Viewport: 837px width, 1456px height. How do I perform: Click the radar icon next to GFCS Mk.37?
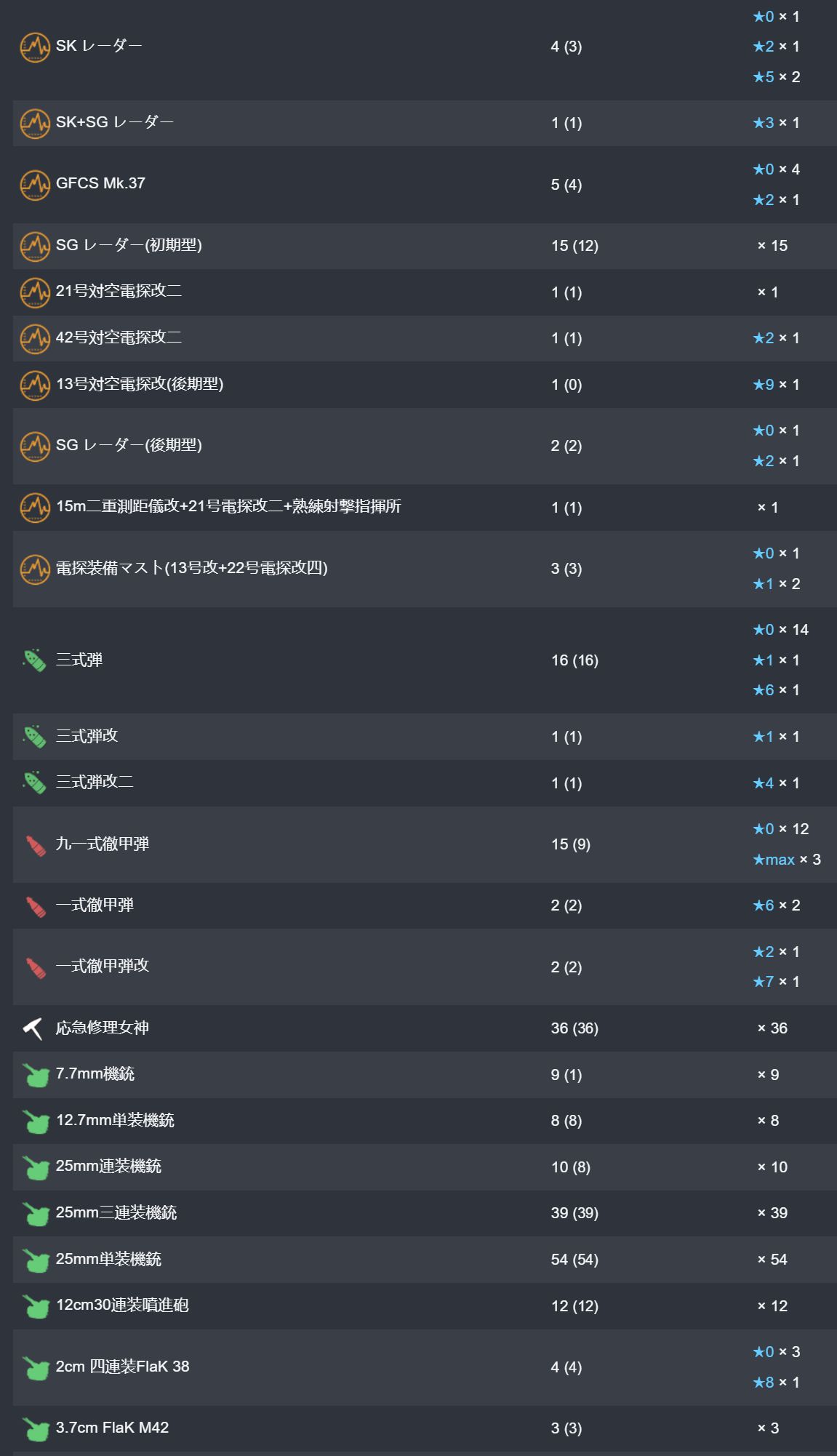[34, 184]
